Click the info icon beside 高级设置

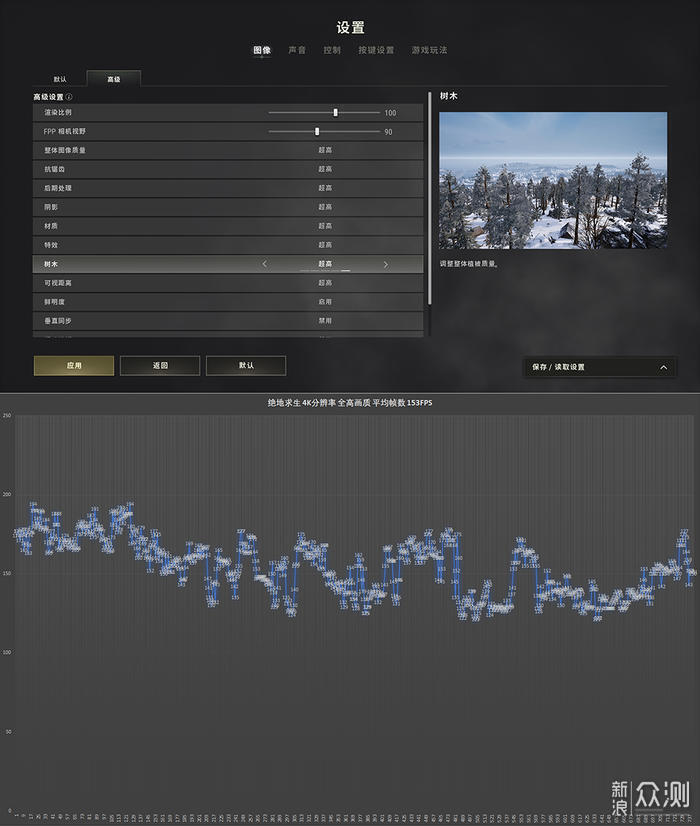(69, 97)
